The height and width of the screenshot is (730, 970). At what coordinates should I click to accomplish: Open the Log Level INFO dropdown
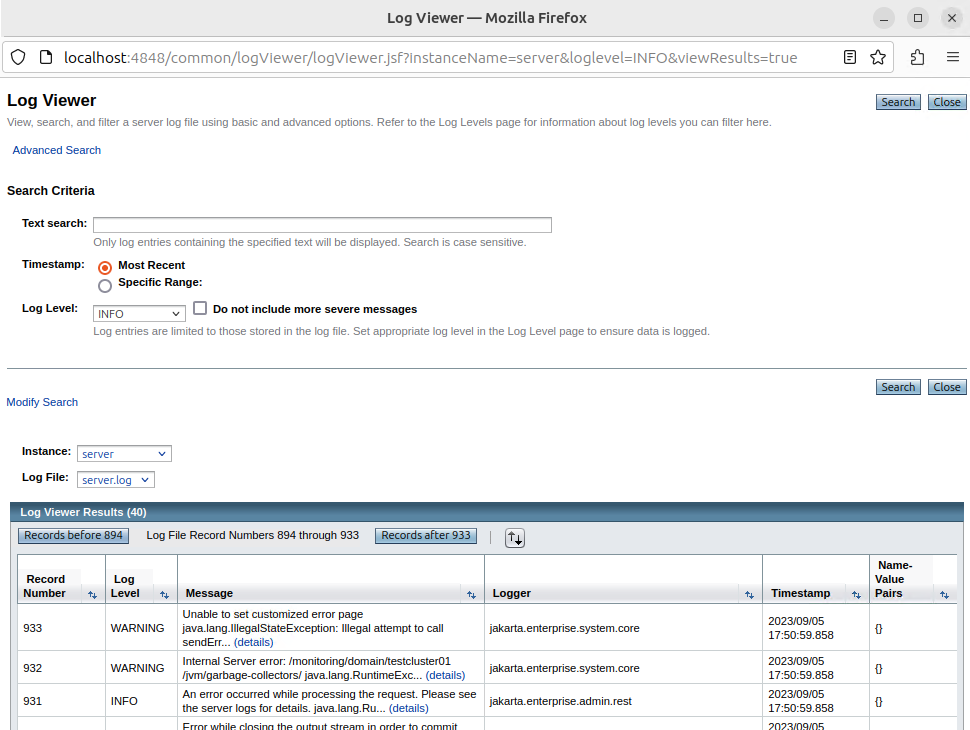139,314
